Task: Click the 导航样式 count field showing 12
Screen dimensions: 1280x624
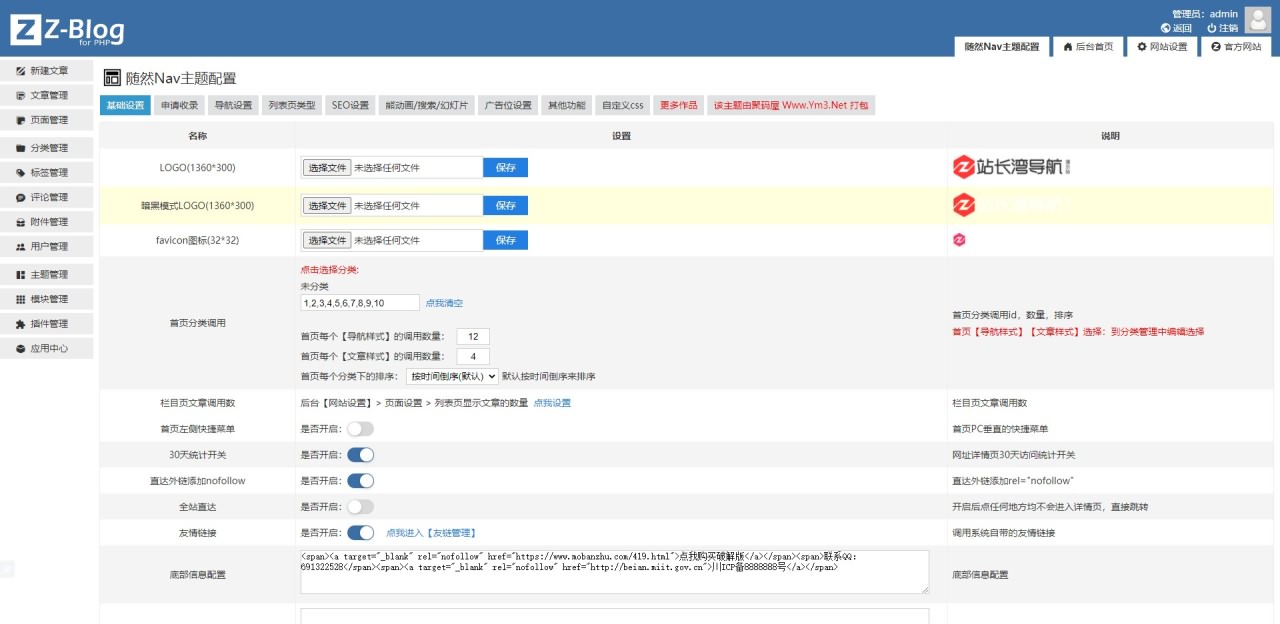Action: pos(473,337)
